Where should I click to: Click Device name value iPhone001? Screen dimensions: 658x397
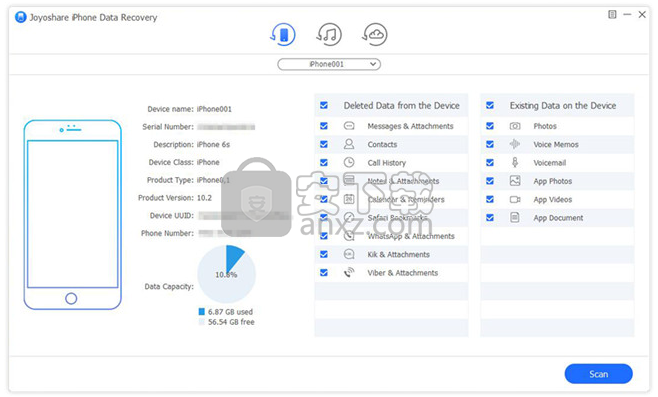click(214, 109)
